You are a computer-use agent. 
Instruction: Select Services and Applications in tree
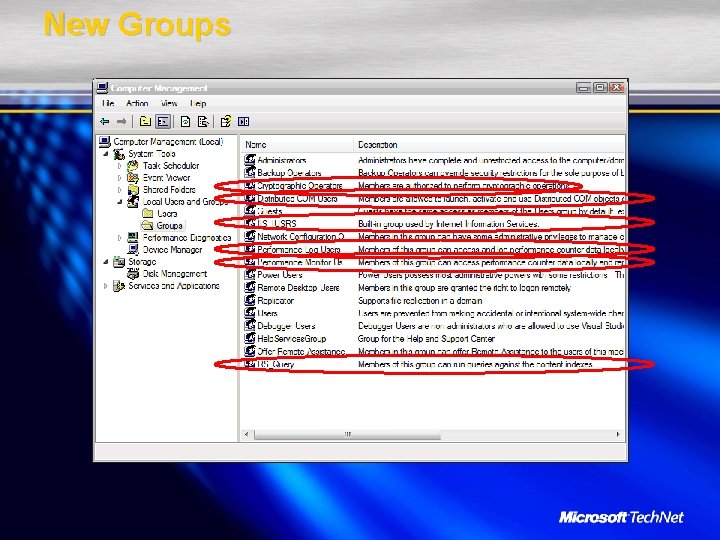[174, 286]
